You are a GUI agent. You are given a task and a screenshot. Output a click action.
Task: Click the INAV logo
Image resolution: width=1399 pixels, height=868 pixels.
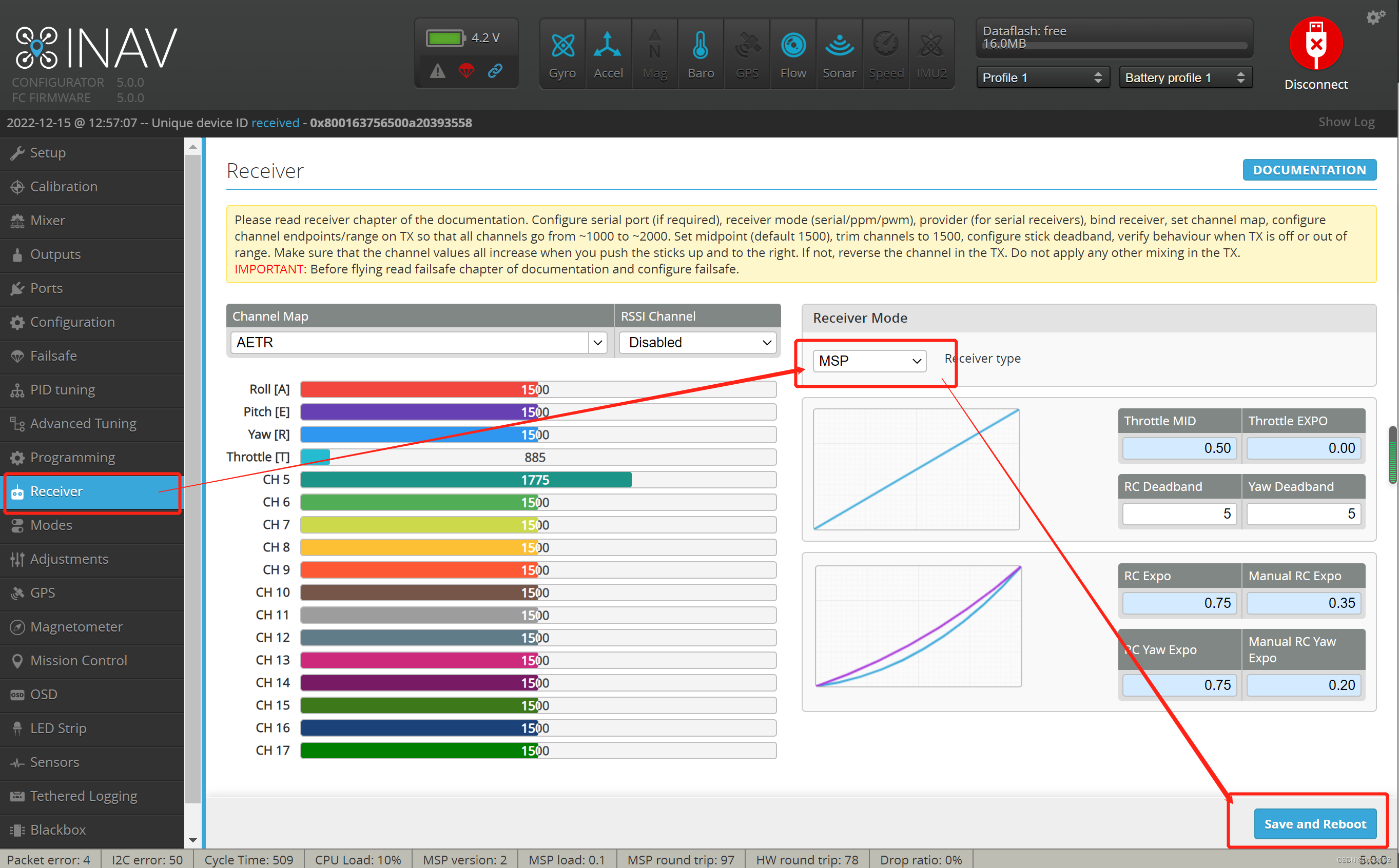pos(96,48)
